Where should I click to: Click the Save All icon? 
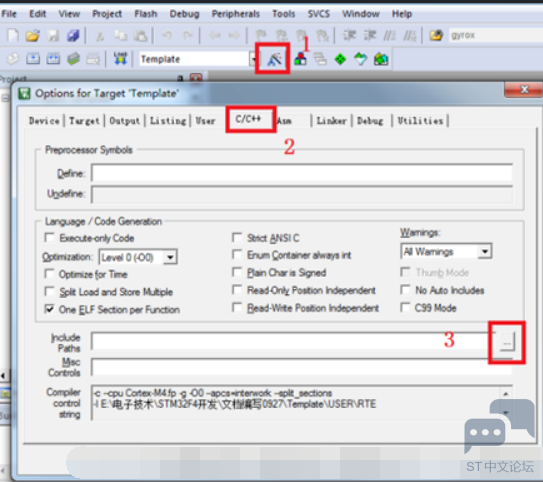(73, 35)
